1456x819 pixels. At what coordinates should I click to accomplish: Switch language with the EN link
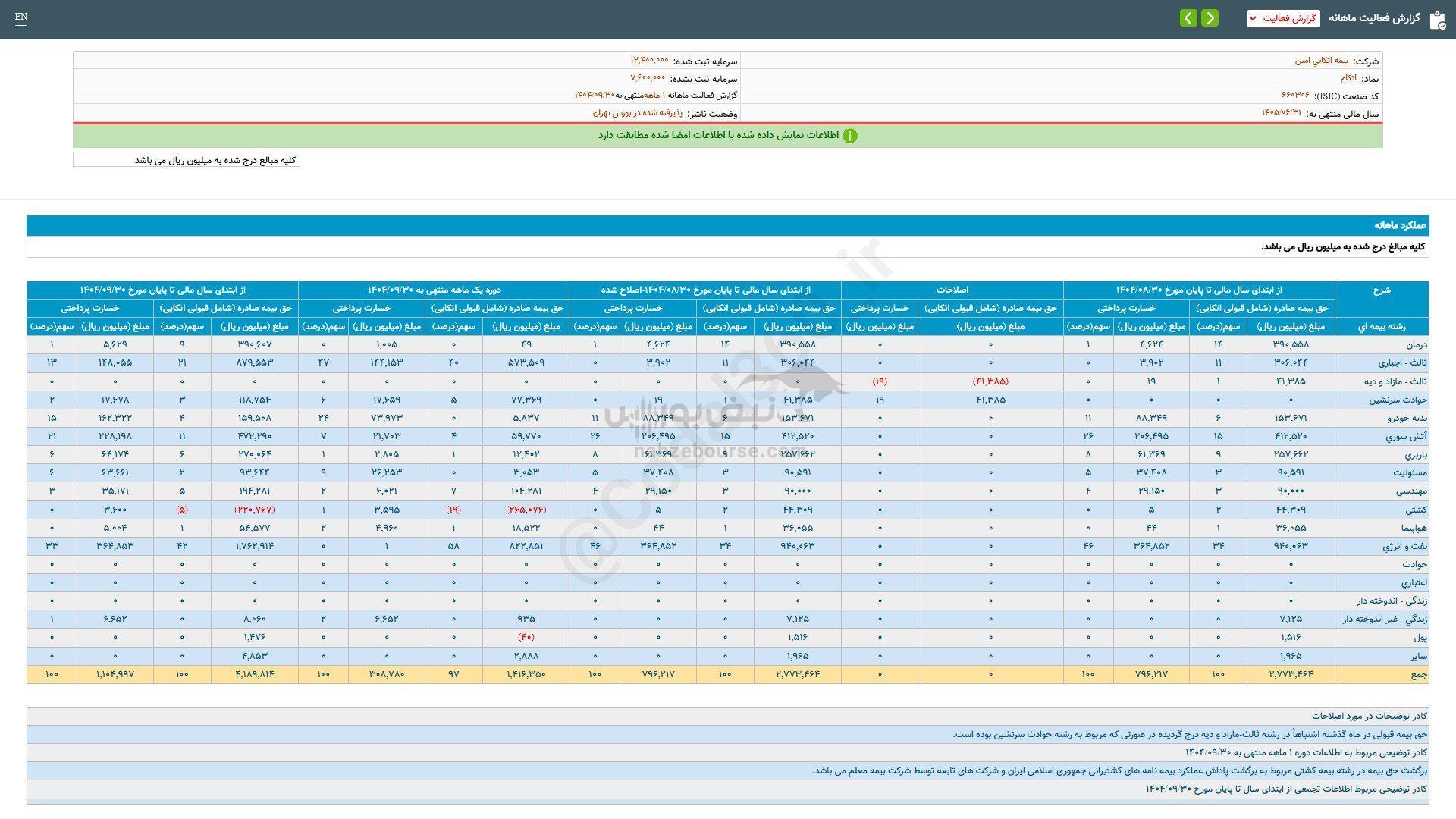coord(21,17)
